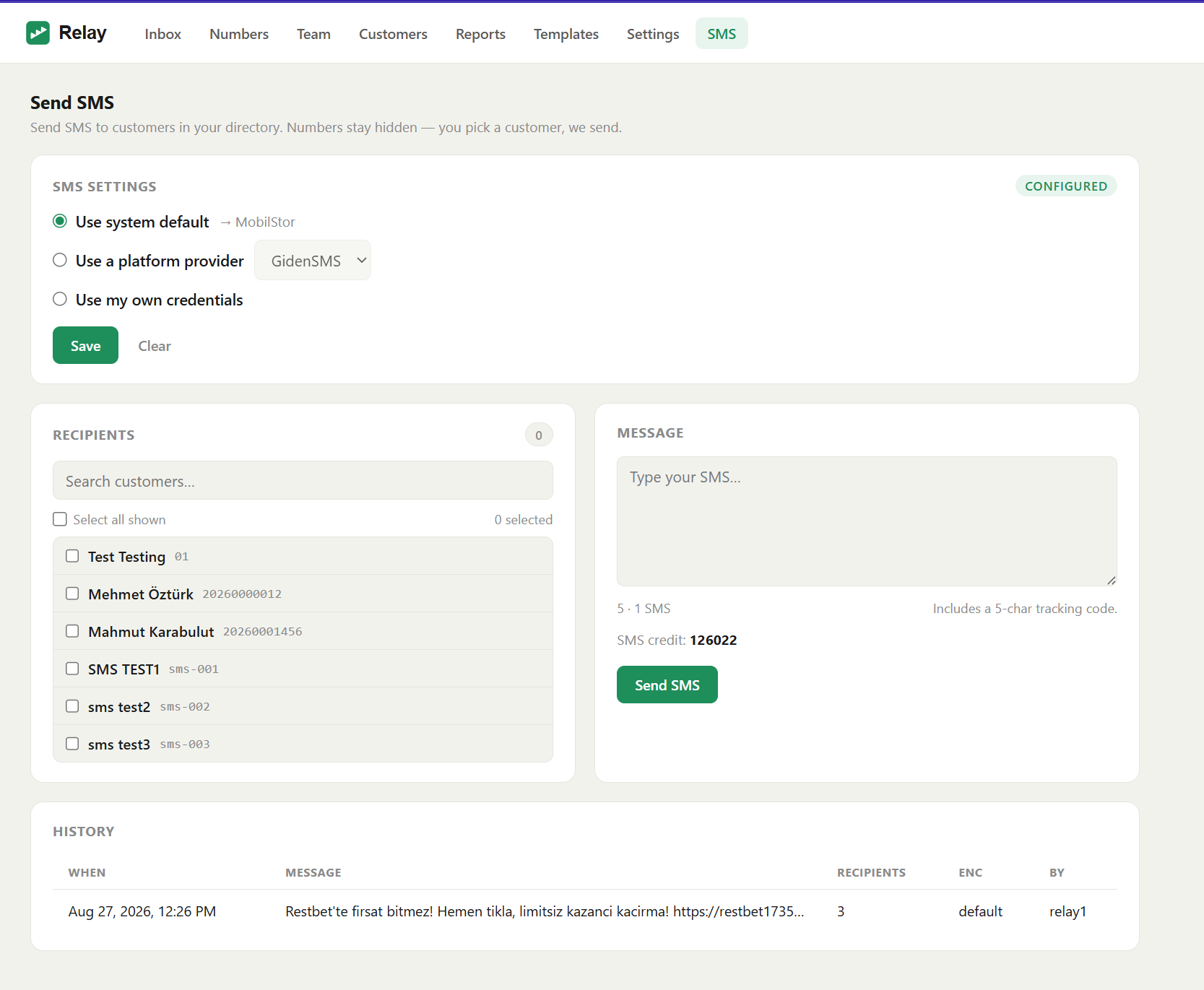Go to the Numbers tab
Viewport: 1204px width, 990px height.
pyautogui.click(x=239, y=34)
